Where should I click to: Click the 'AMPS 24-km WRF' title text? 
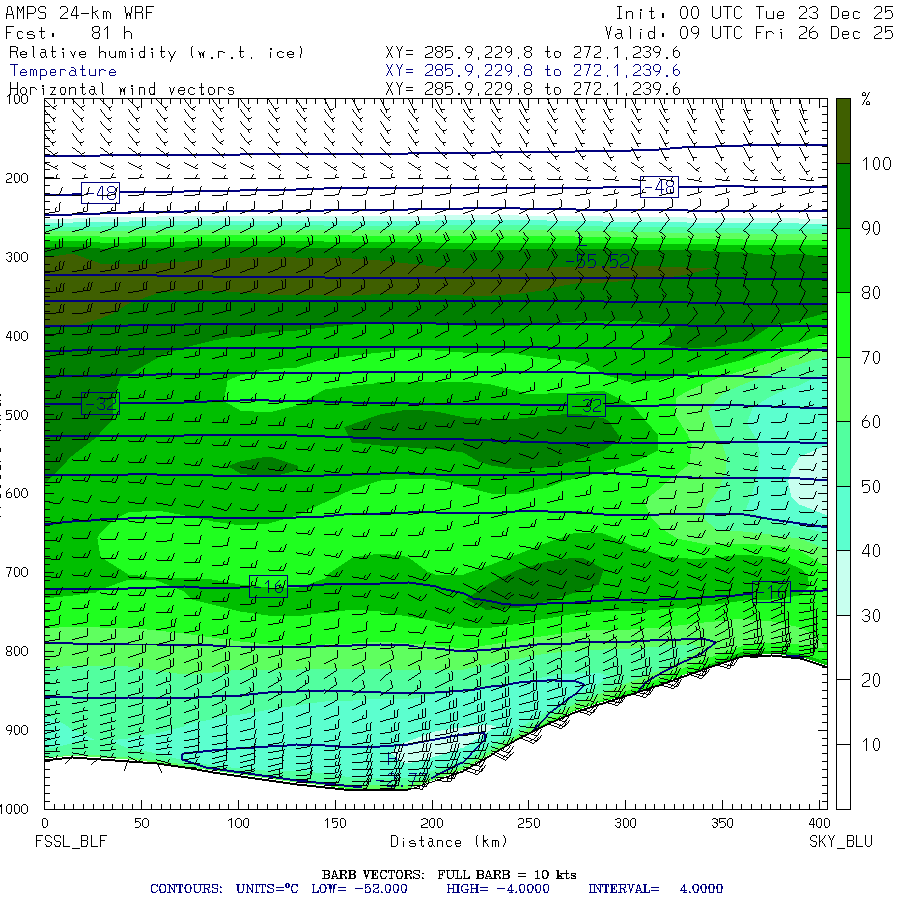click(79, 13)
